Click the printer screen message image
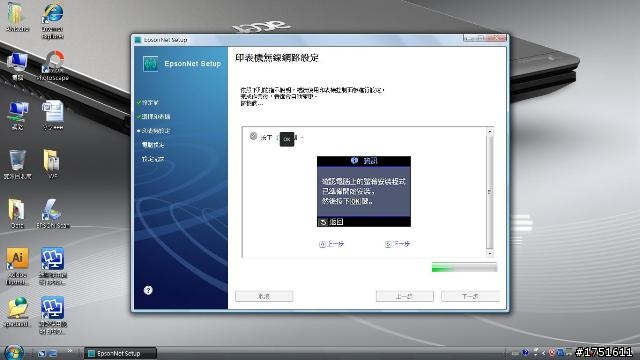Screen dimensions: 640x360 coord(364,191)
